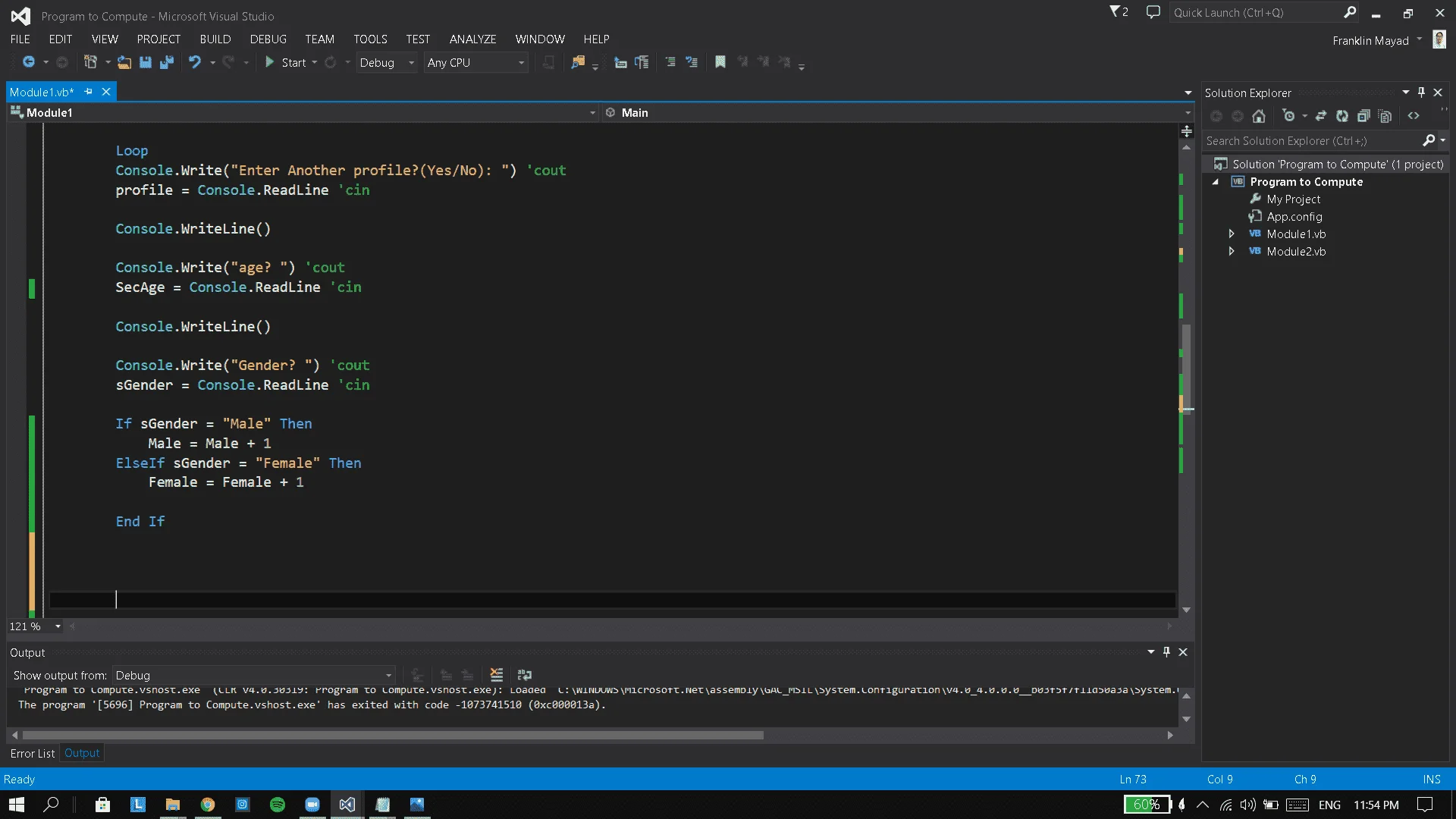Image resolution: width=1456 pixels, height=819 pixels.
Task: Open the feedback speech bubble icon
Action: coord(1153,12)
